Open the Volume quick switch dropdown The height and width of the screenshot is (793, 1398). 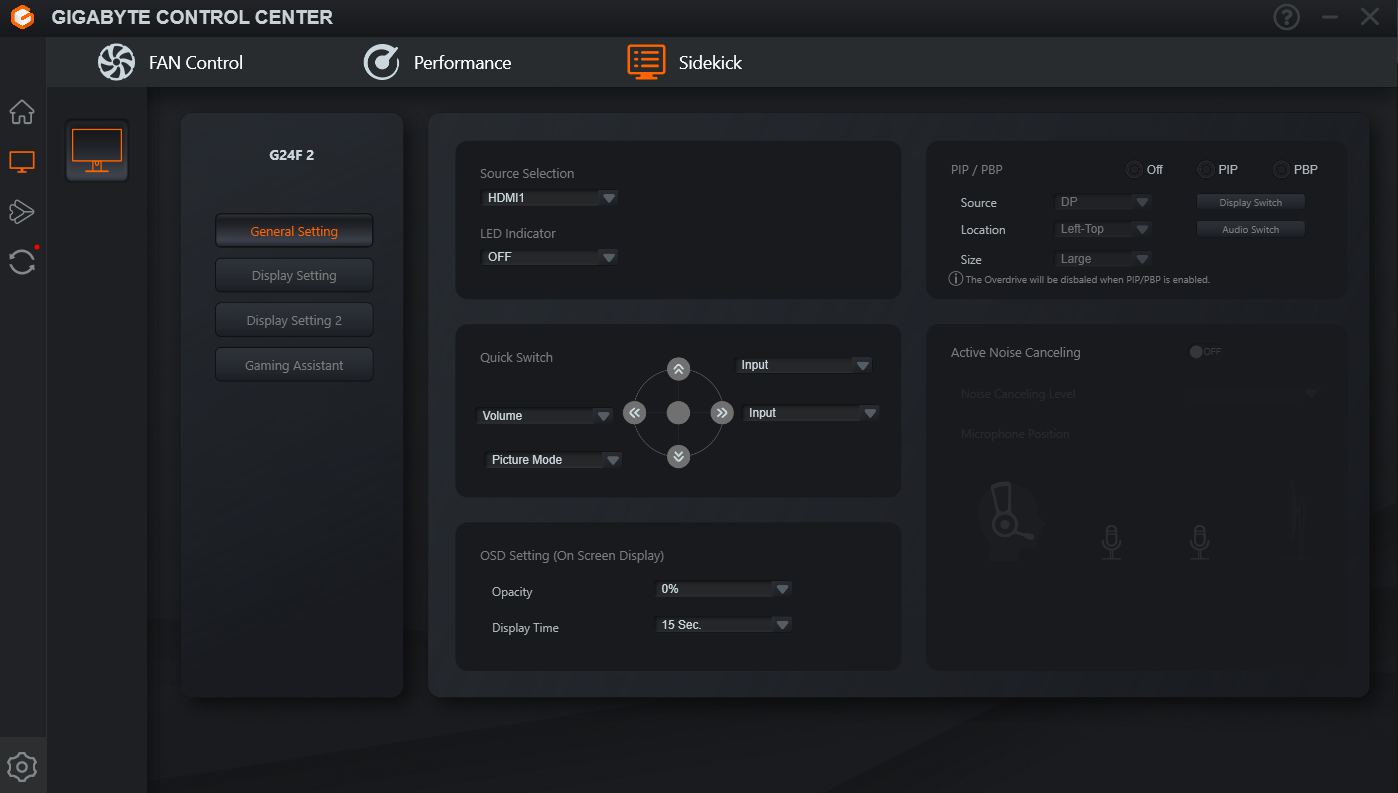pyautogui.click(x=545, y=416)
